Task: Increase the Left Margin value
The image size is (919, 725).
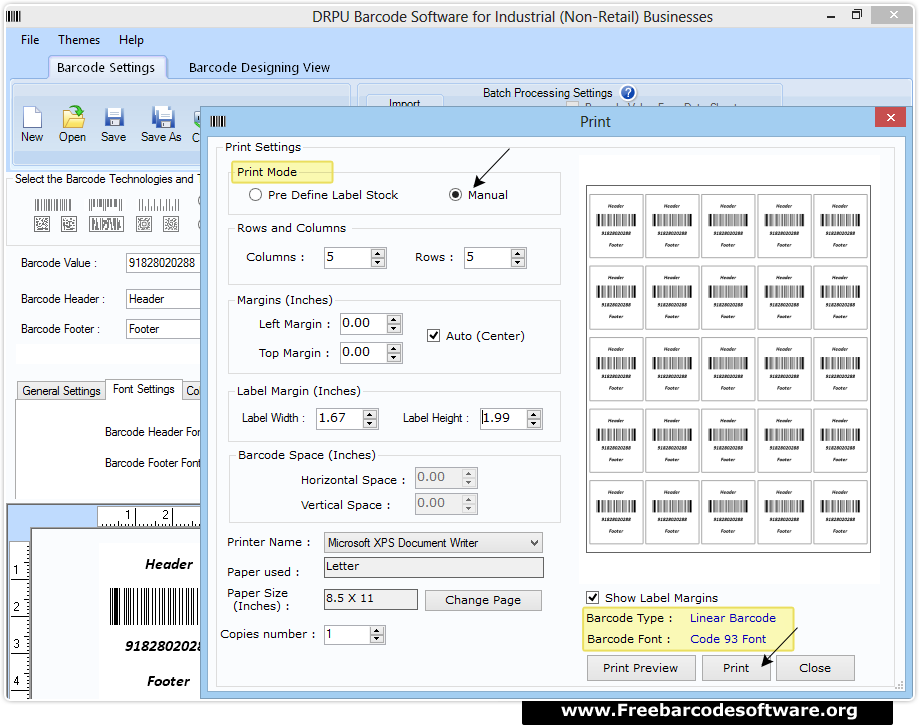Action: [x=394, y=319]
